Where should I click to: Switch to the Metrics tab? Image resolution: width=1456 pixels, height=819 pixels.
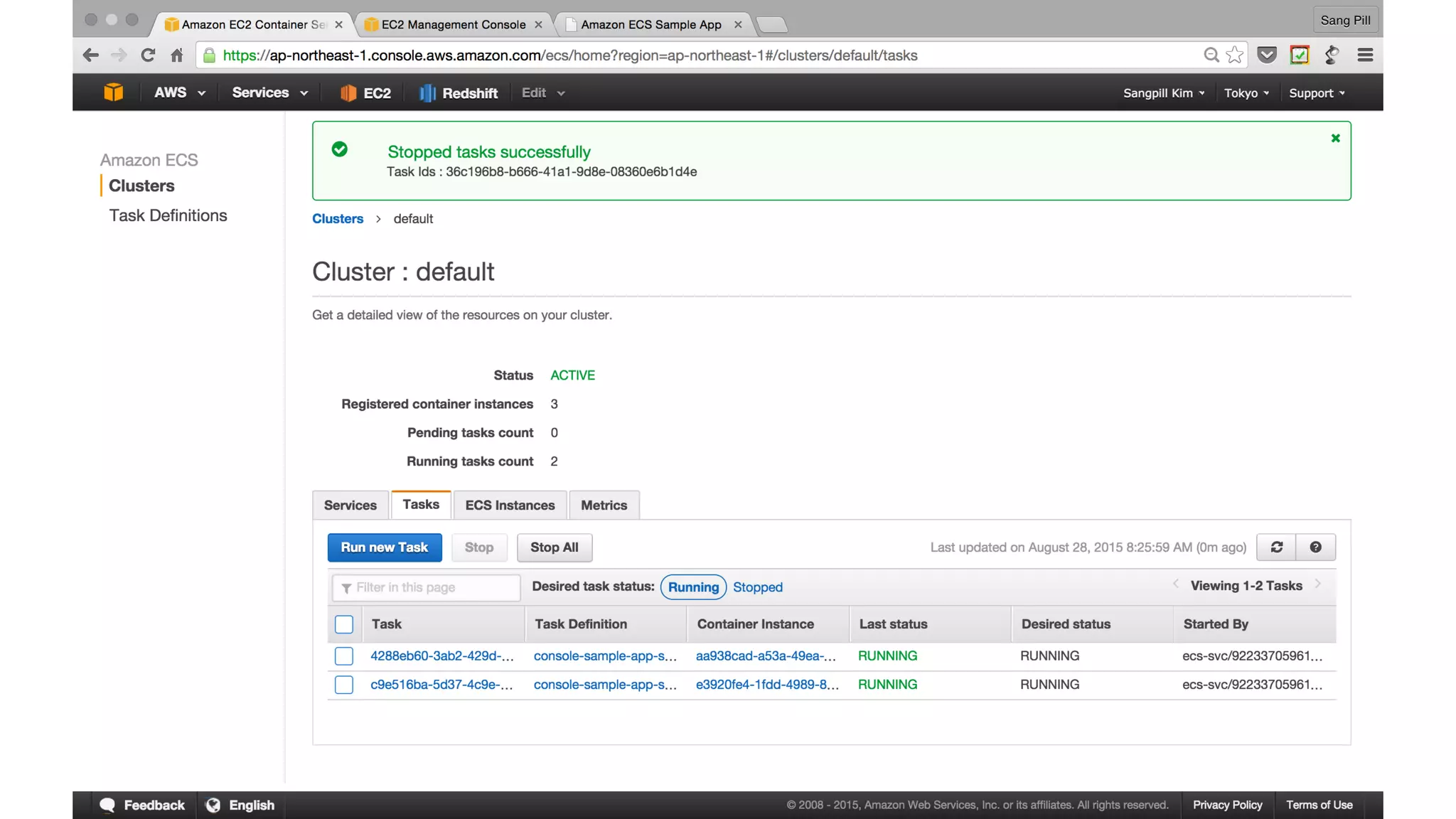[x=604, y=505]
